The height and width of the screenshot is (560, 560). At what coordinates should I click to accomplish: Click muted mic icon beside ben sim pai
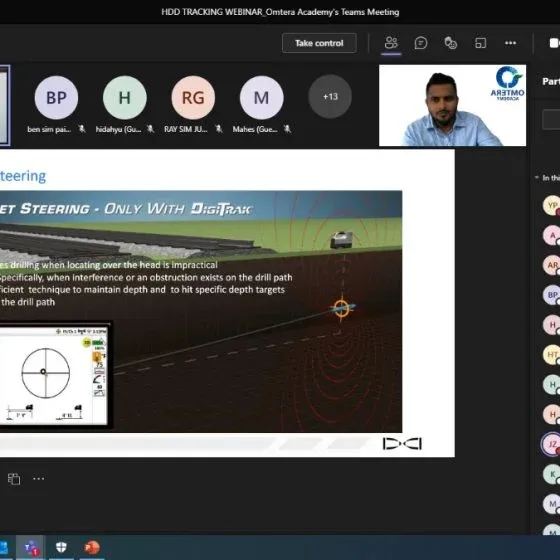coord(82,129)
